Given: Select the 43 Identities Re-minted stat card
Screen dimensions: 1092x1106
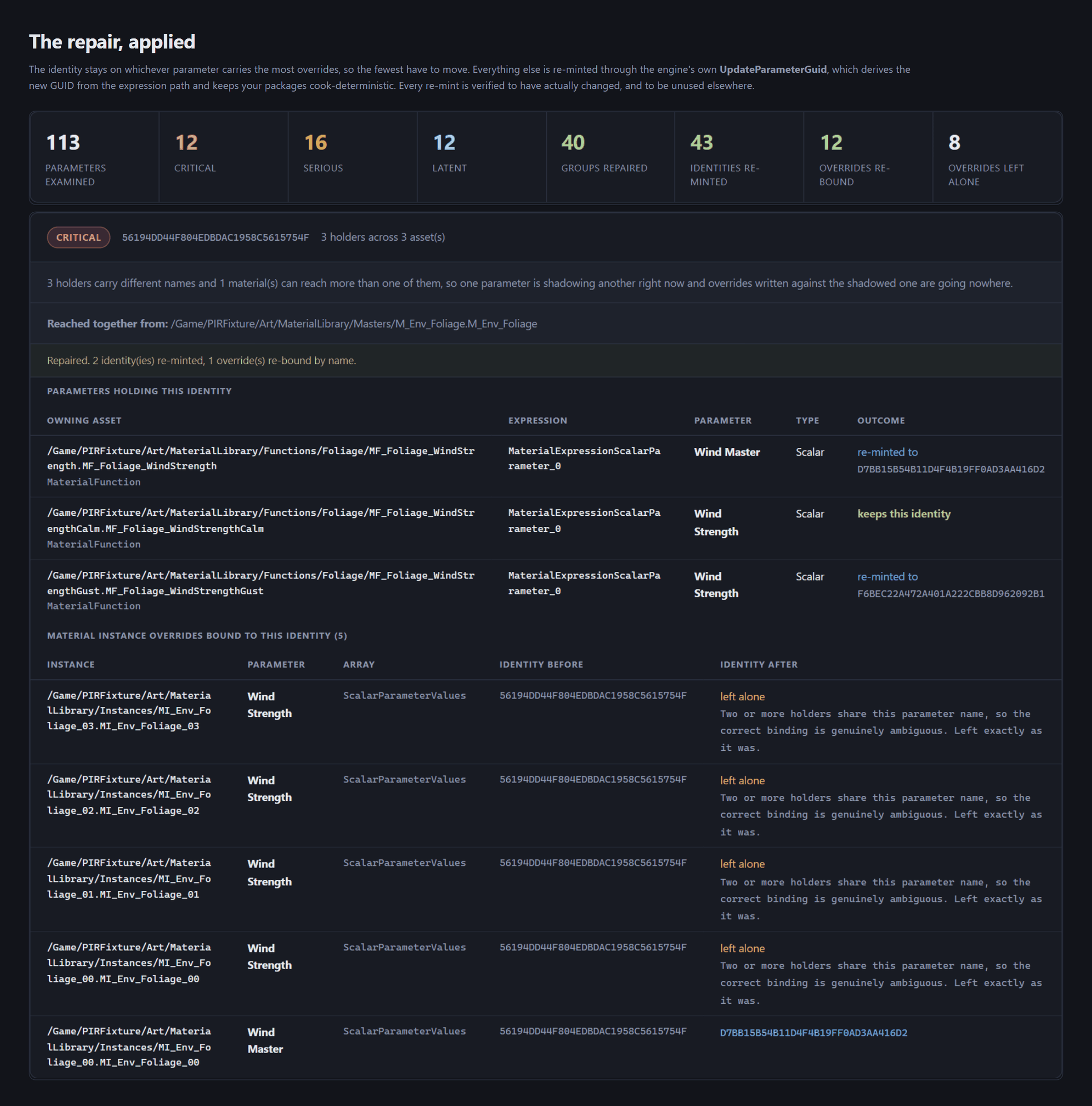Looking at the screenshot, I should point(740,157).
